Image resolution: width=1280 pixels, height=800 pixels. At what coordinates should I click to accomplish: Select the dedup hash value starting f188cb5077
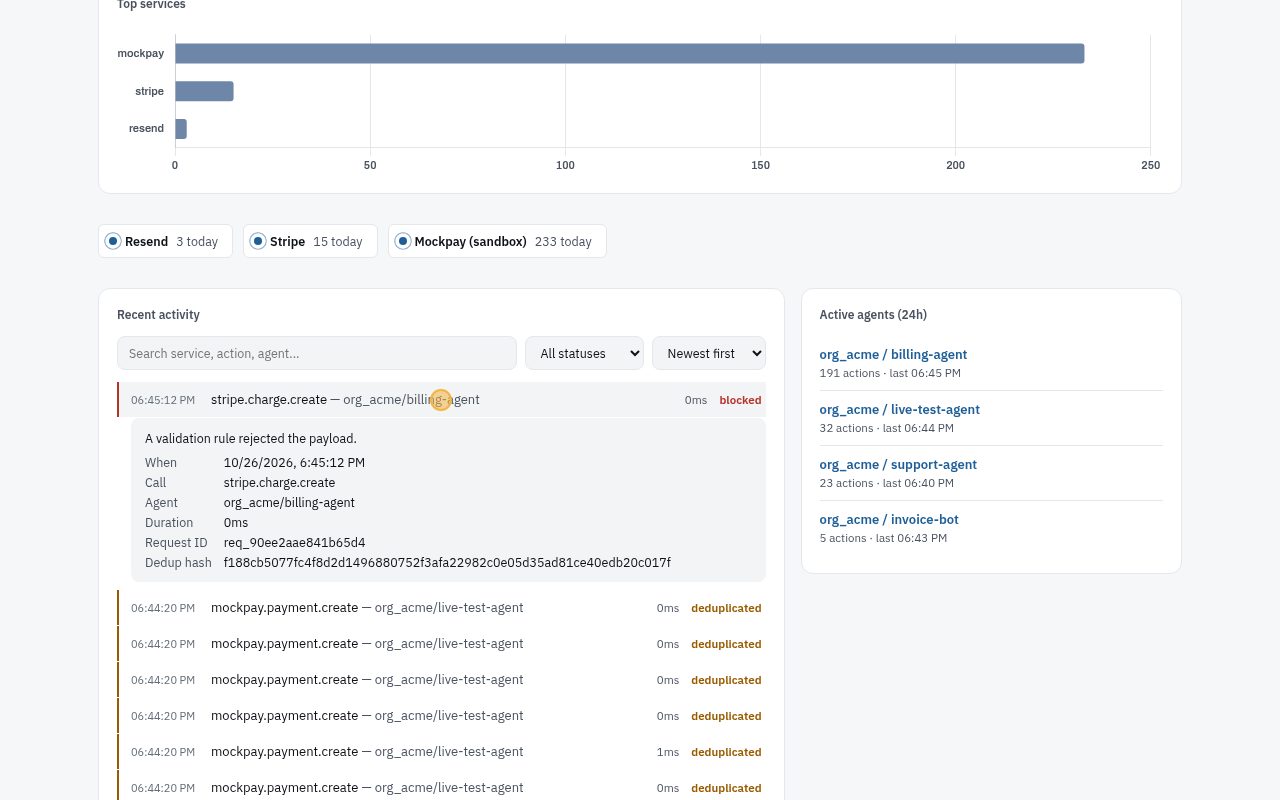pyautogui.click(x=447, y=562)
